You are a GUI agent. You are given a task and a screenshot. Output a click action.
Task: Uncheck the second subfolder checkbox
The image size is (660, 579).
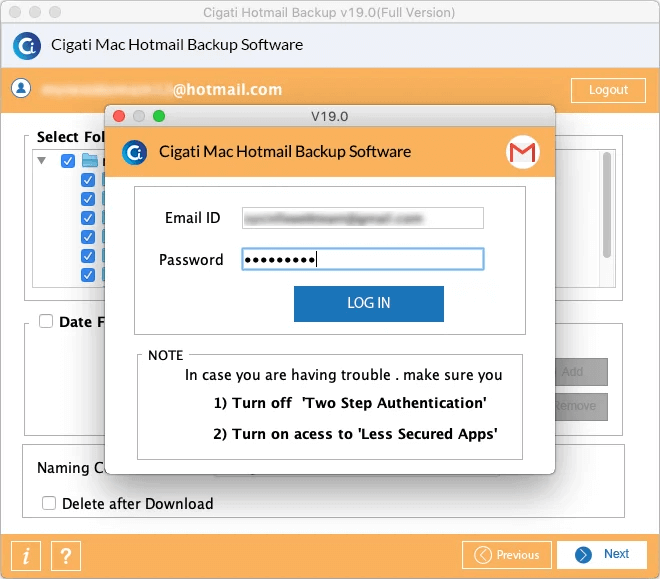pos(88,199)
